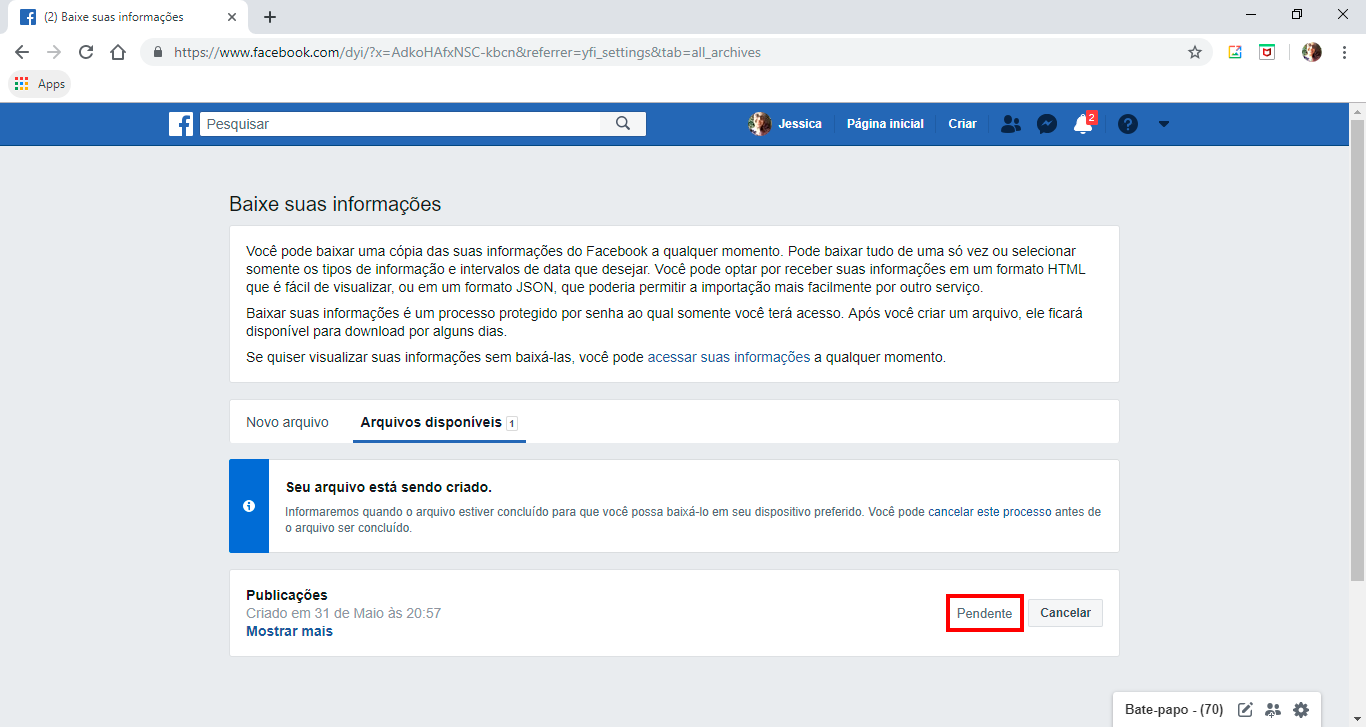Open Chrome profile avatar
1366x727 pixels.
[x=1312, y=52]
